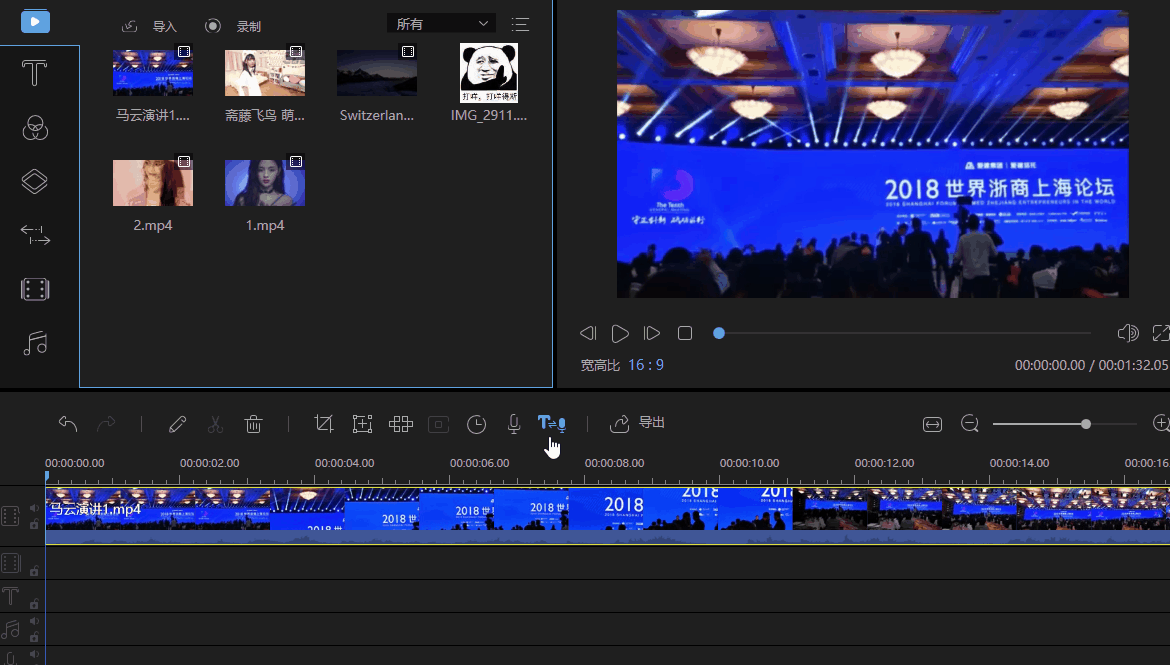Open the Text panel in left sidebar
Screen dimensions: 1170x665
click(34, 73)
